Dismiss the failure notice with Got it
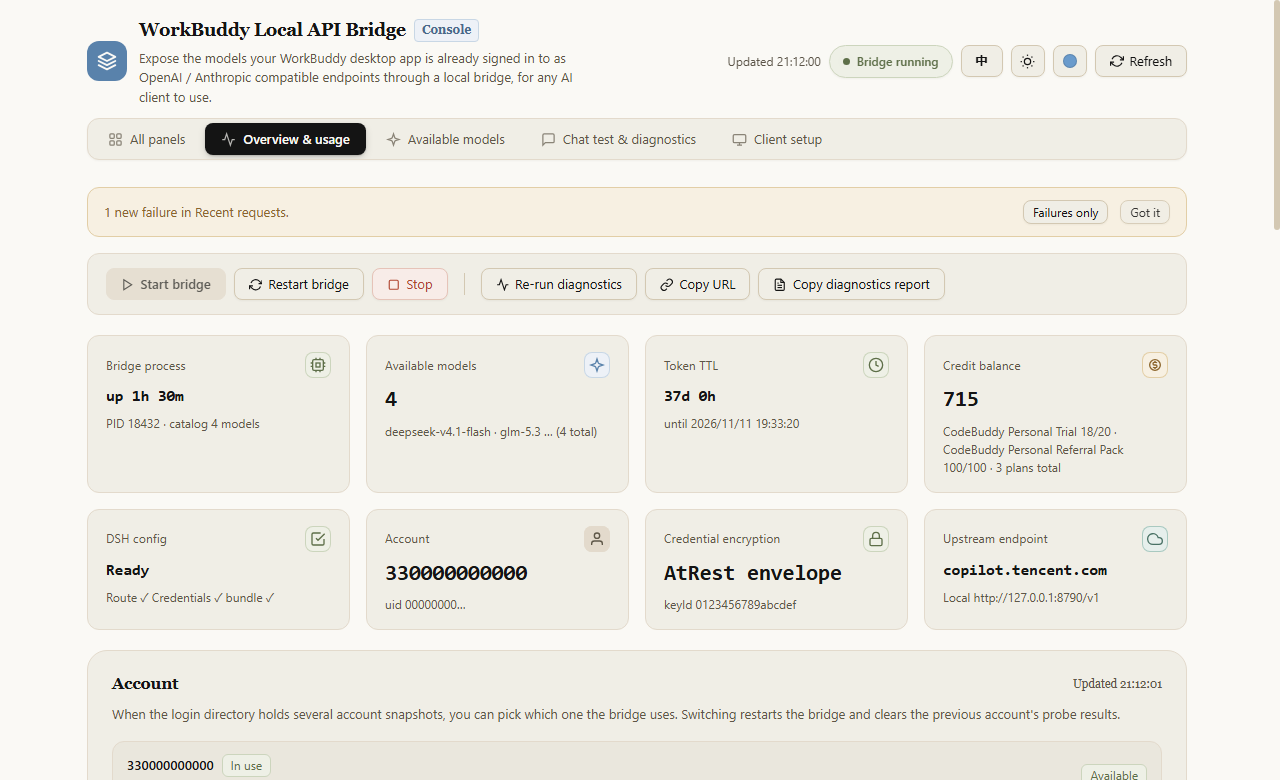The image size is (1280, 780). tap(1145, 212)
